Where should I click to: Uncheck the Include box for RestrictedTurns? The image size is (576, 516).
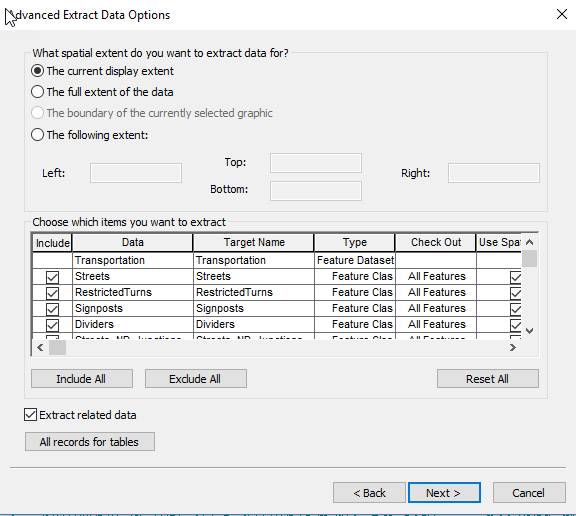point(52,293)
